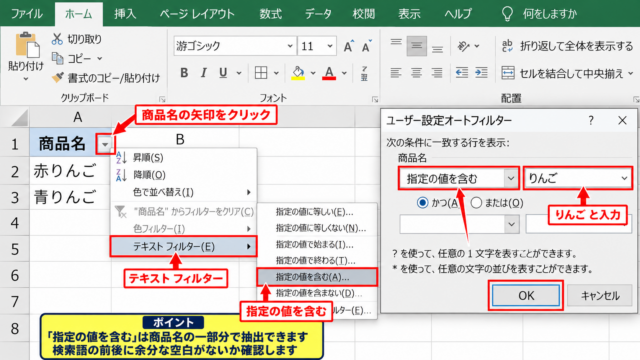Center text horizontally in the ribbon

(x=416, y=73)
